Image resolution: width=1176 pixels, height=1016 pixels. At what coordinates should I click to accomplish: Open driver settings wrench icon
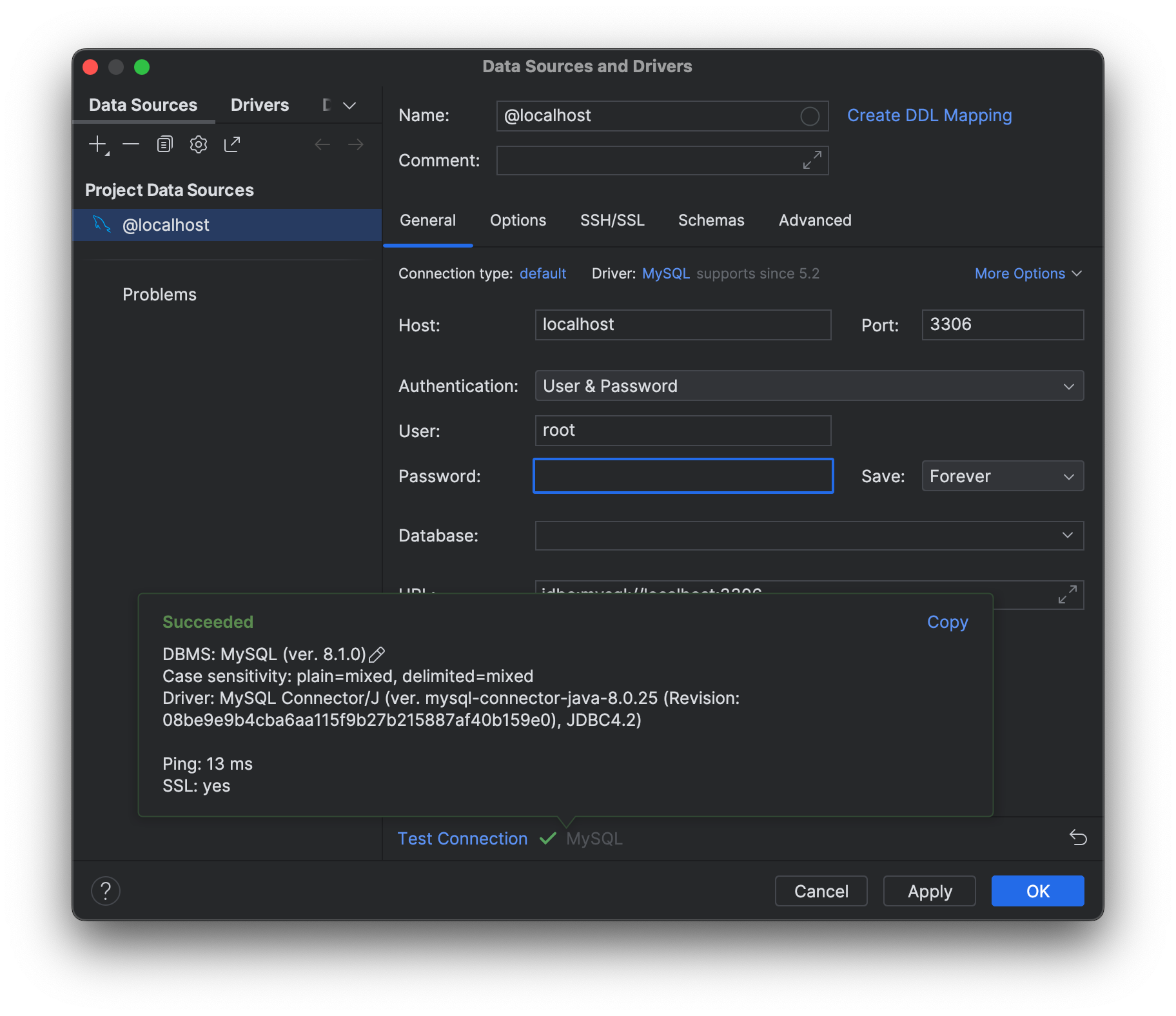point(199,144)
